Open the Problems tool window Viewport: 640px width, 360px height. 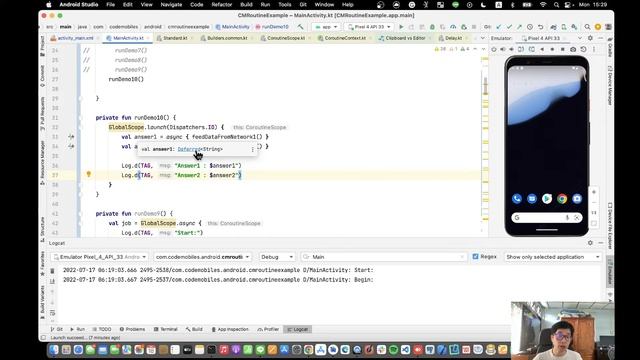click(x=132, y=329)
